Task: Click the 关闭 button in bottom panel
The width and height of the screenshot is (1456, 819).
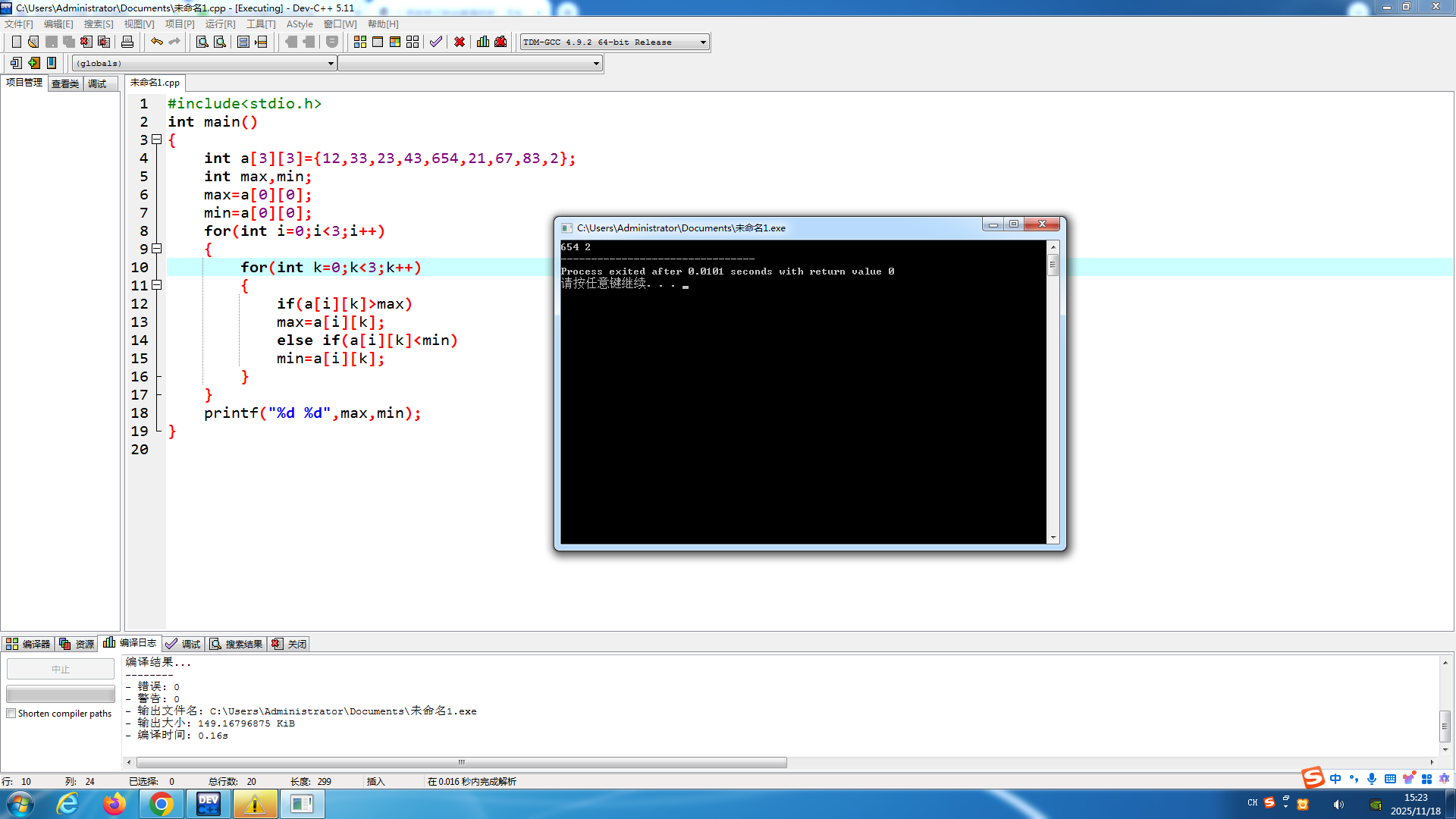Action: (x=290, y=644)
